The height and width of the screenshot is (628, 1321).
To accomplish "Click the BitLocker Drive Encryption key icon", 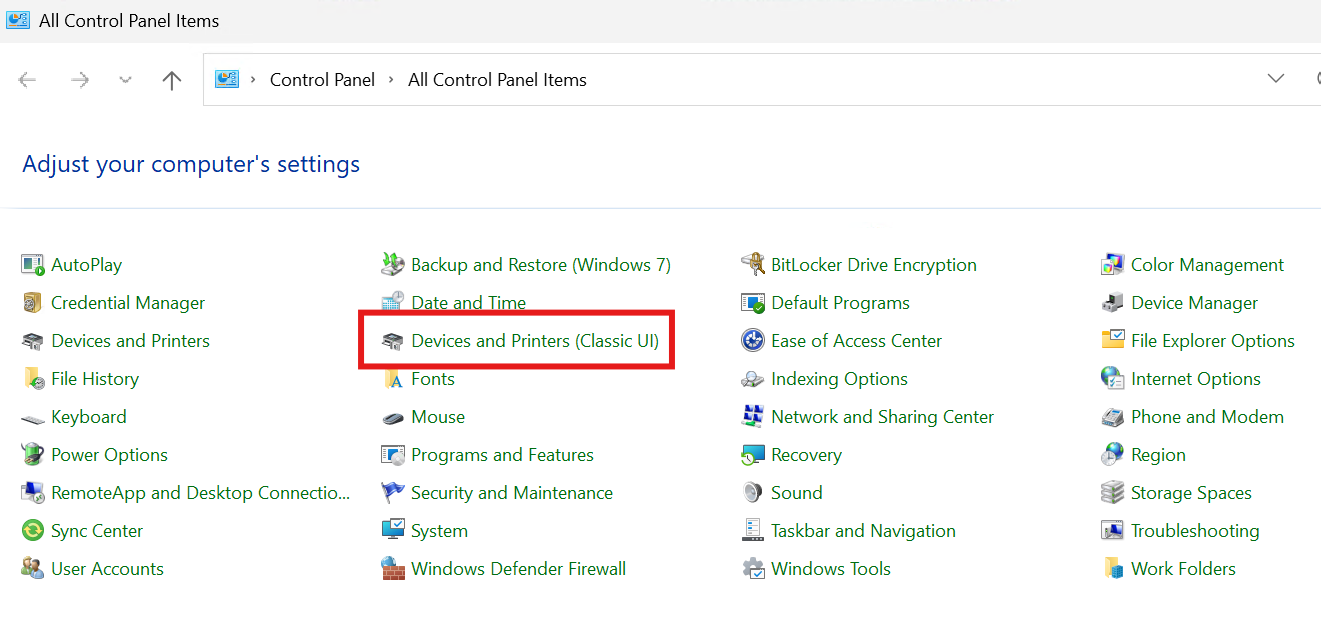I will point(753,265).
